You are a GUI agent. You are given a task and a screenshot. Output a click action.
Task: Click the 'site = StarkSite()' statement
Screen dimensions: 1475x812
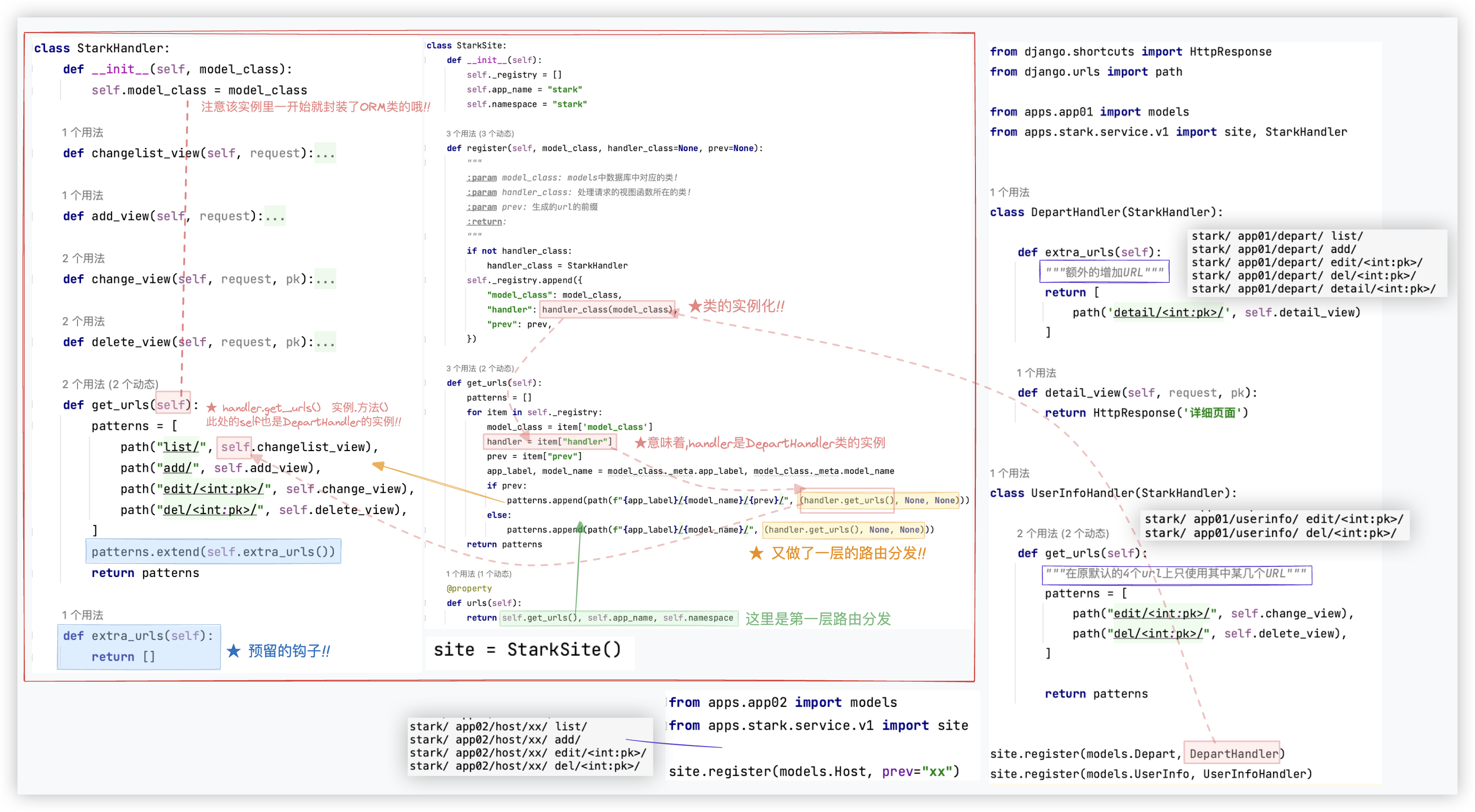tap(527, 650)
